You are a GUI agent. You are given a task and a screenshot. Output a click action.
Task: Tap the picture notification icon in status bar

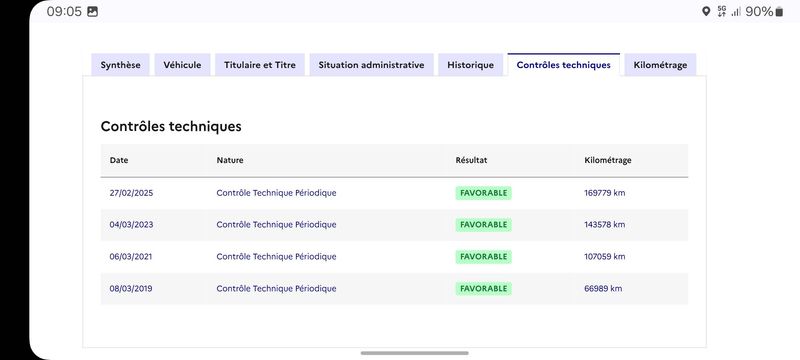coord(92,11)
